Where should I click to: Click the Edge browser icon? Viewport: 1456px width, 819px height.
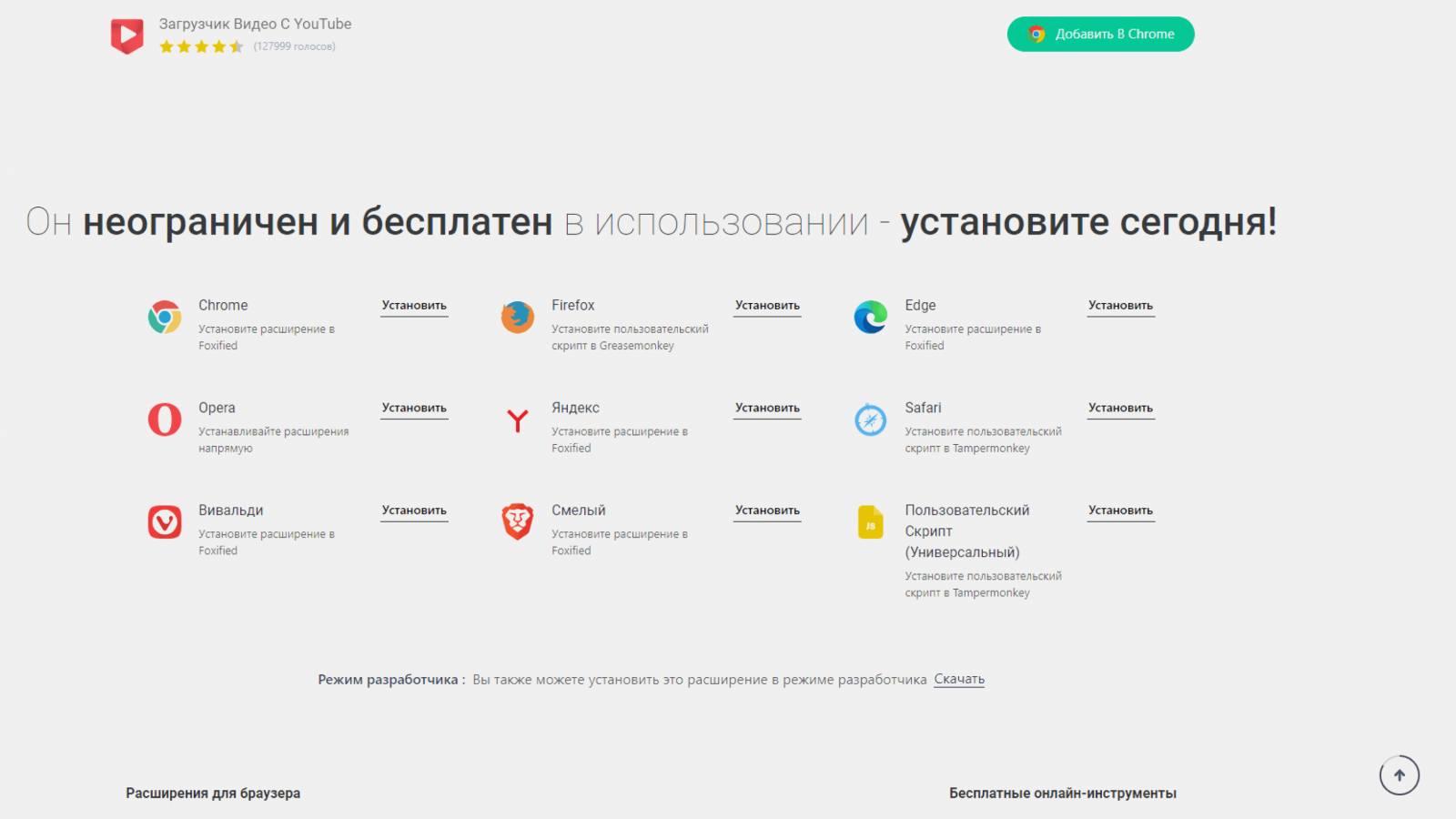tap(871, 317)
